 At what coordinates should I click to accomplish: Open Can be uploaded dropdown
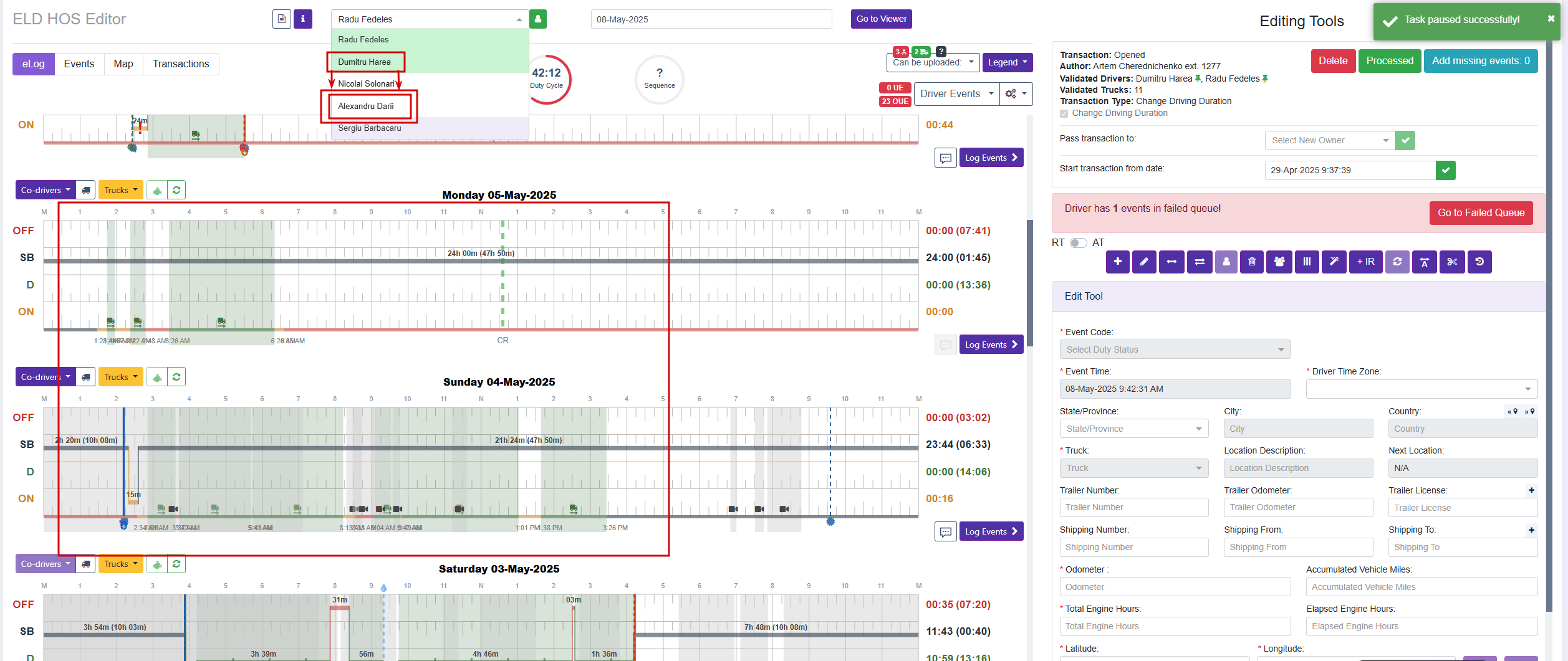[x=933, y=62]
